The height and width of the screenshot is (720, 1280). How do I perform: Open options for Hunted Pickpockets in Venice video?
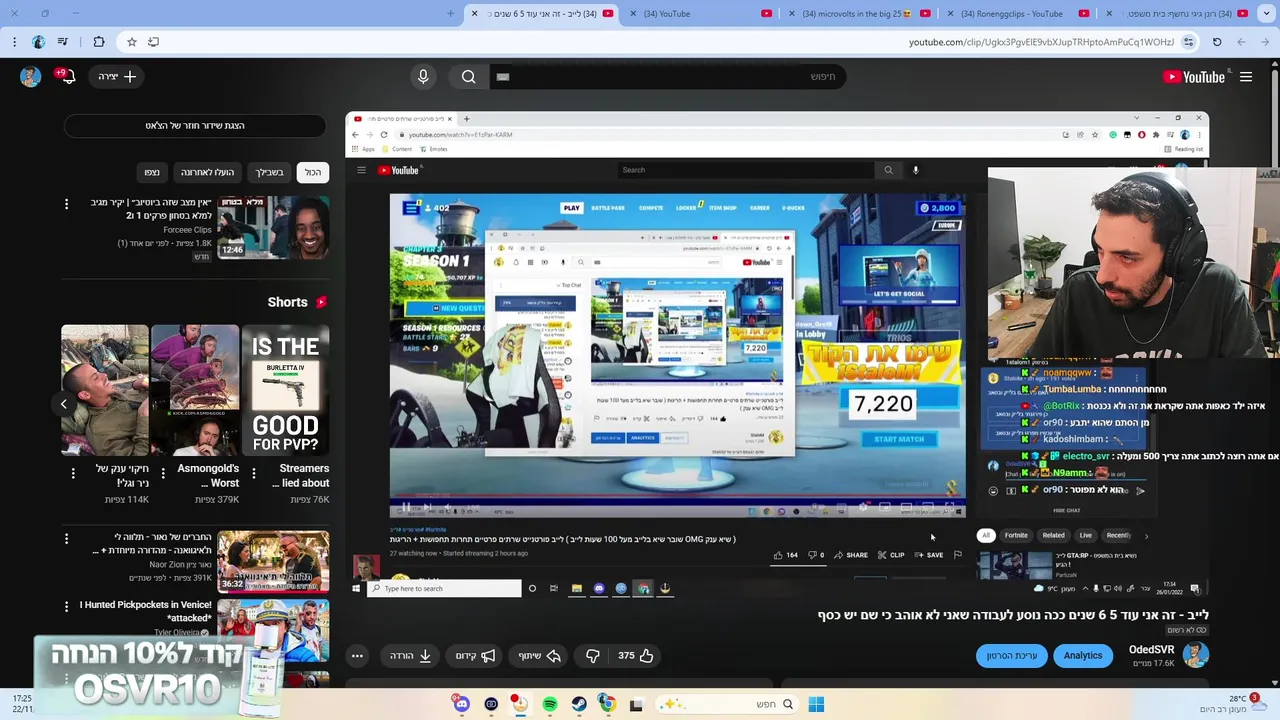tap(67, 606)
